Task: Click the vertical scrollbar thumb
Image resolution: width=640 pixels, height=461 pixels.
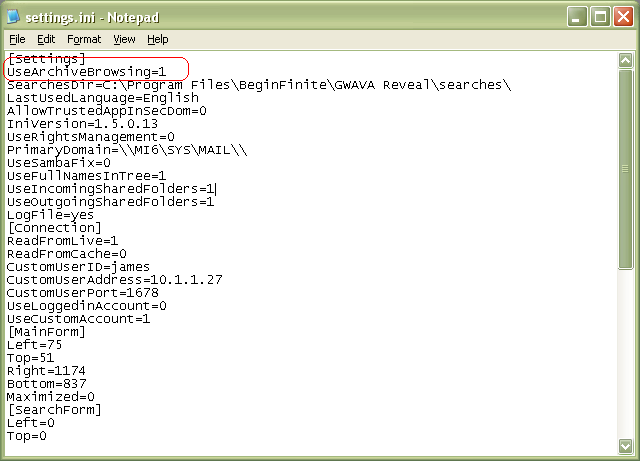Action: (625, 169)
